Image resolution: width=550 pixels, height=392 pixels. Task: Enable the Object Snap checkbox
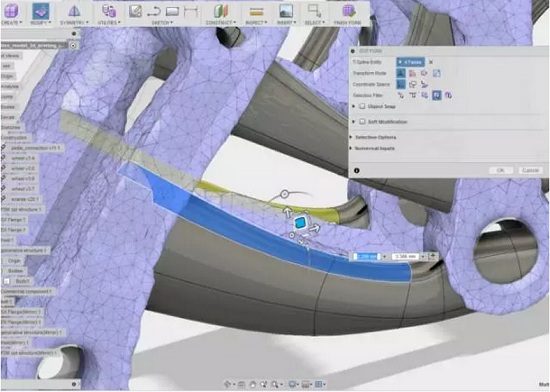[362, 106]
